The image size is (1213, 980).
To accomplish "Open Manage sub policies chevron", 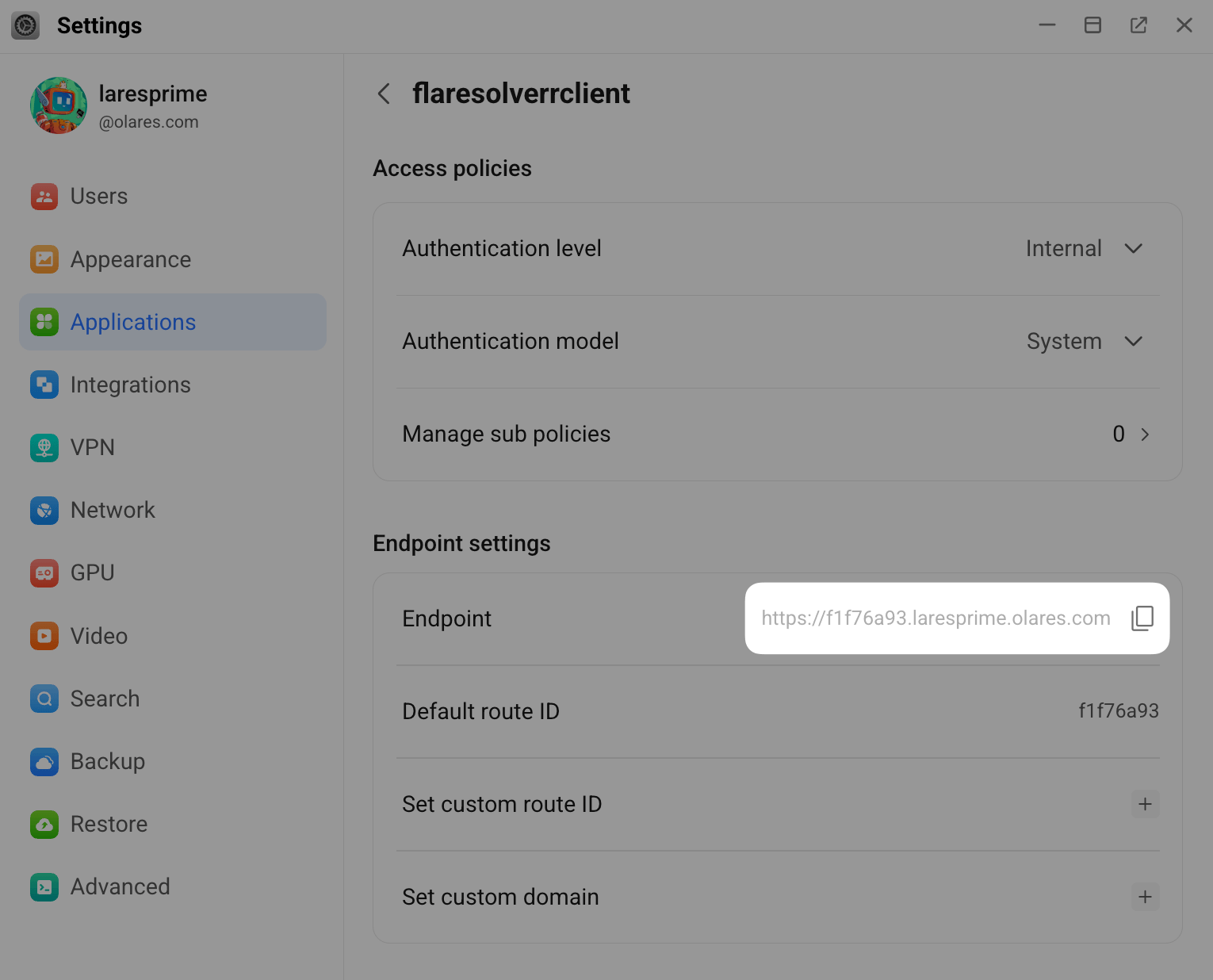I will tap(1144, 434).
